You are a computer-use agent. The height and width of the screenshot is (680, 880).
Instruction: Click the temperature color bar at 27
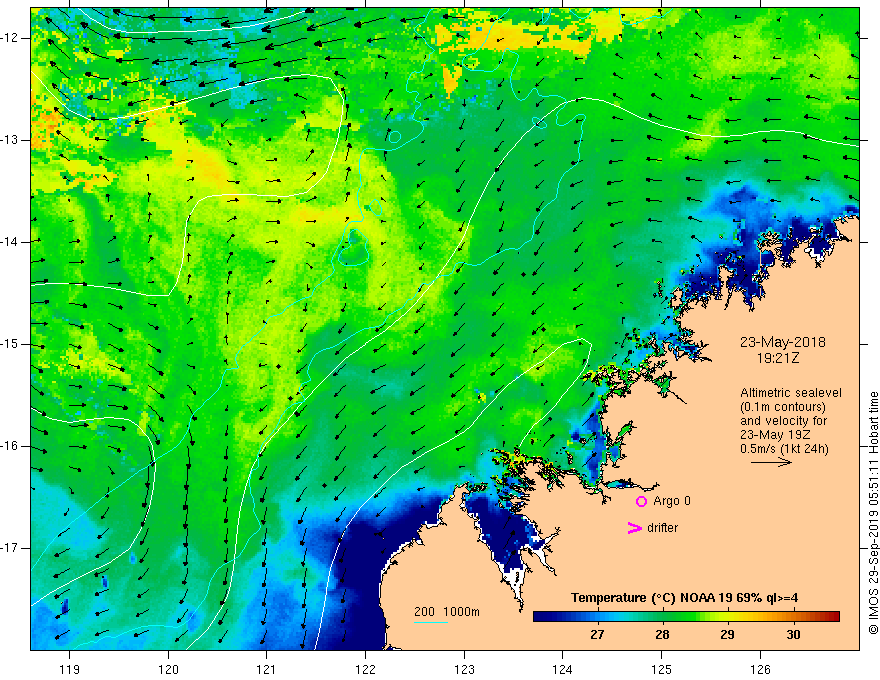point(597,617)
